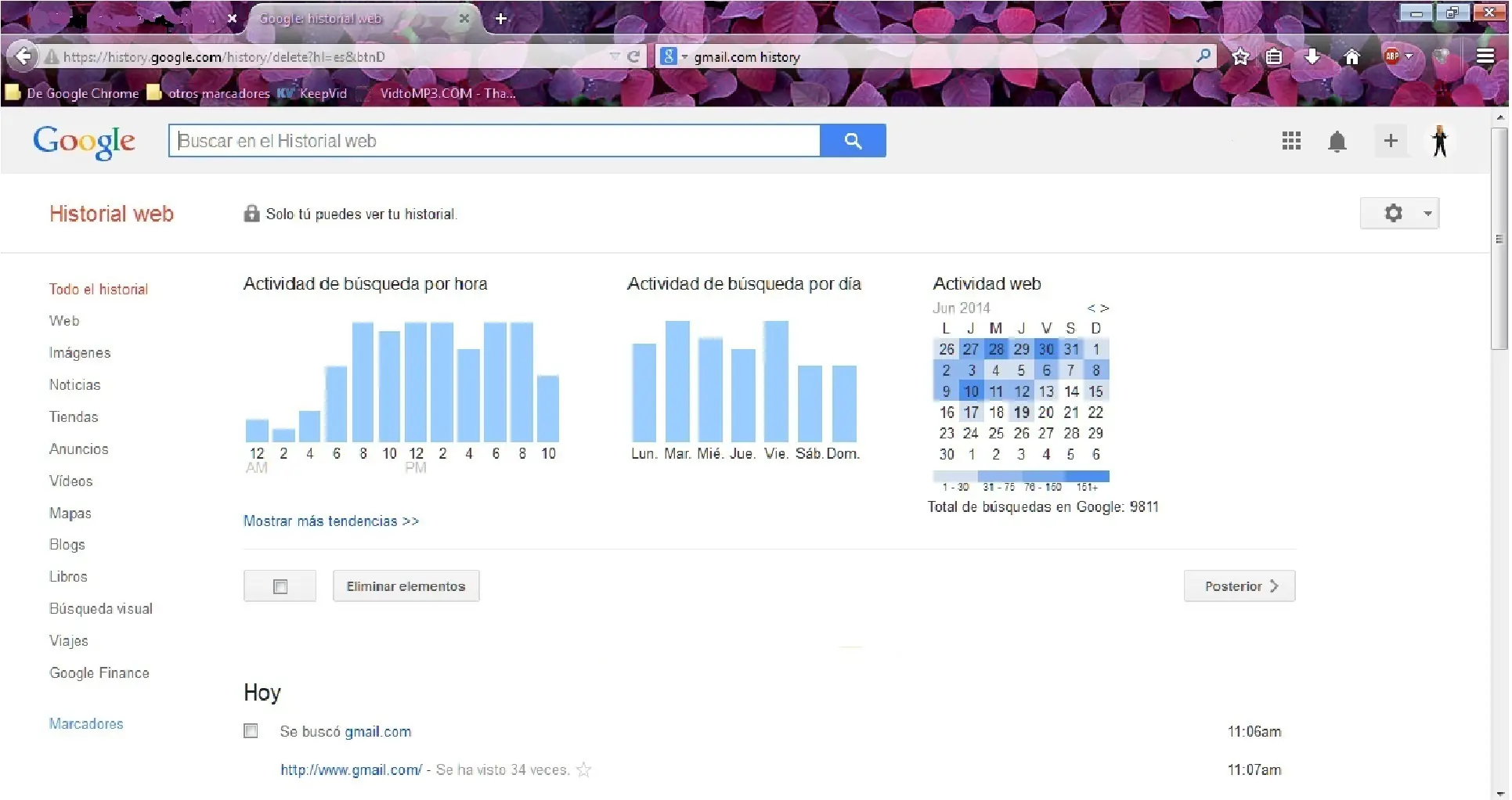Select Todo el historial in the sidebar
This screenshot has height=800, width=1512.
click(99, 289)
